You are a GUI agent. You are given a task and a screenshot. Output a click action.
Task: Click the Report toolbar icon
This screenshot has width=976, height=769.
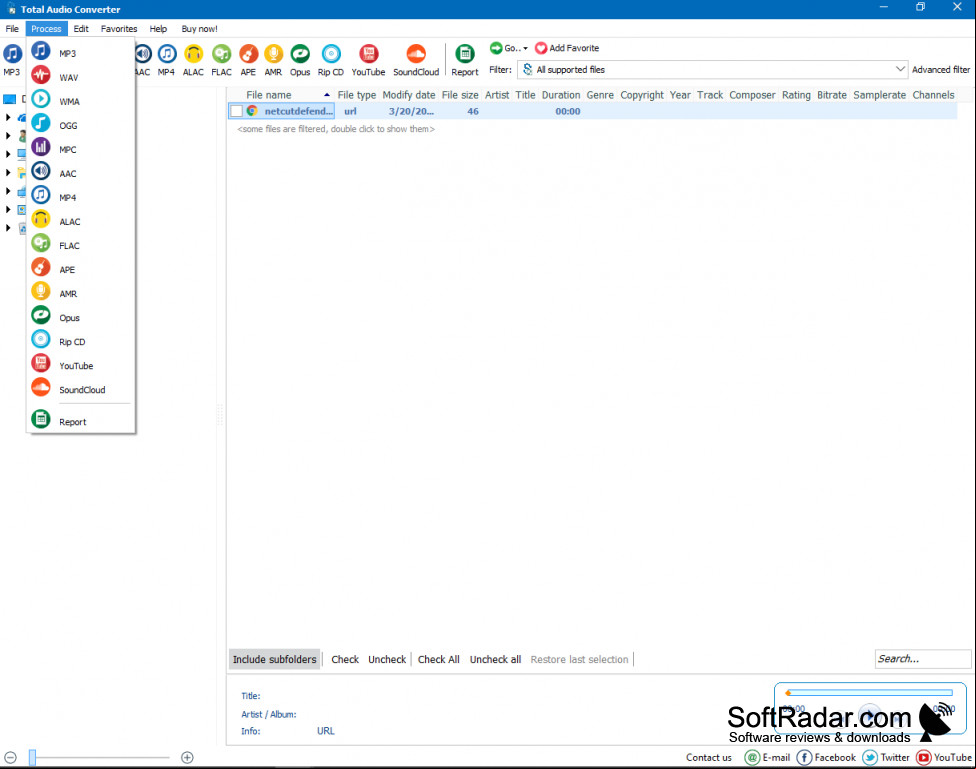click(465, 60)
